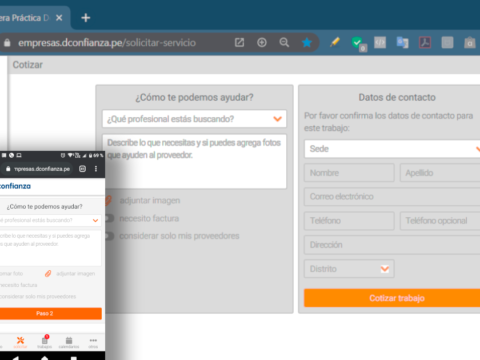This screenshot has height=360, width=480.
Task: Expand '¿Qué profesional estás buscando?' dropdown
Action: [x=194, y=119]
